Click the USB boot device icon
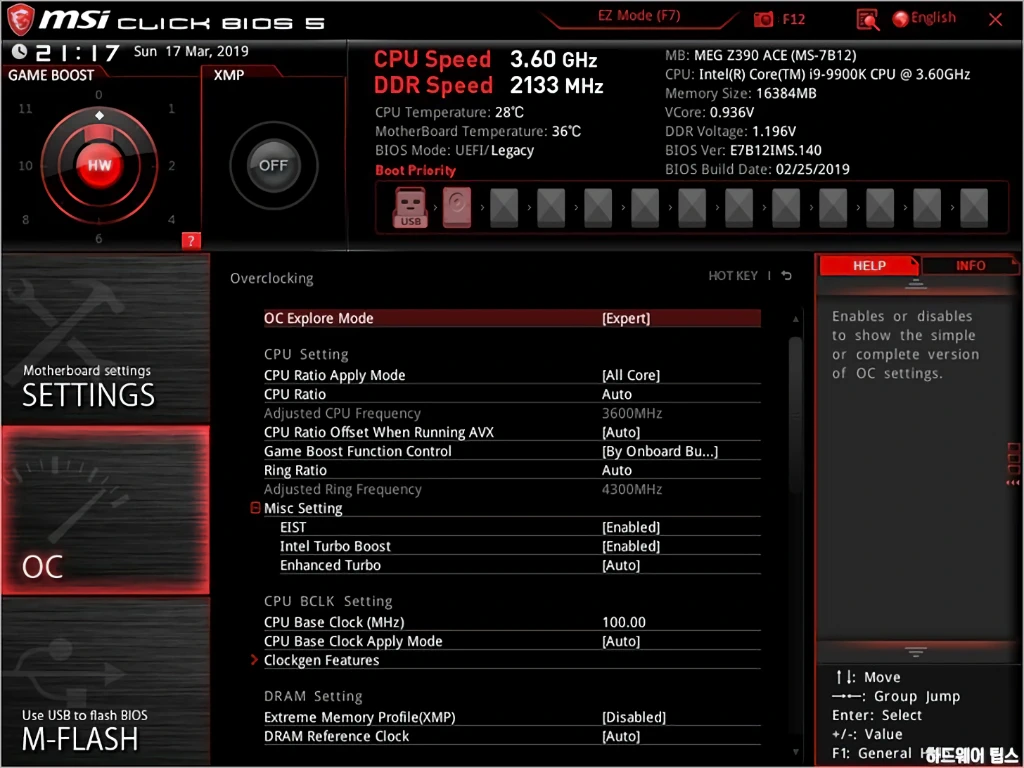This screenshot has height=768, width=1024. 410,208
